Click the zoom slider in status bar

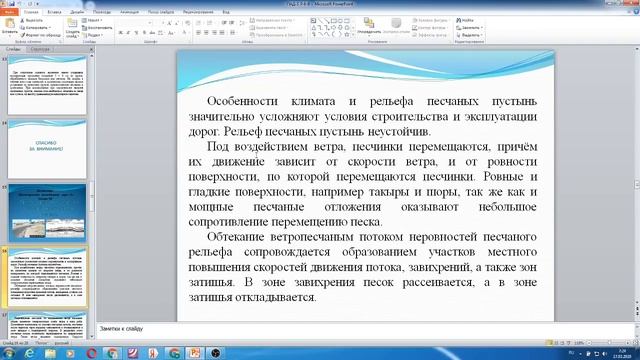coord(609,343)
